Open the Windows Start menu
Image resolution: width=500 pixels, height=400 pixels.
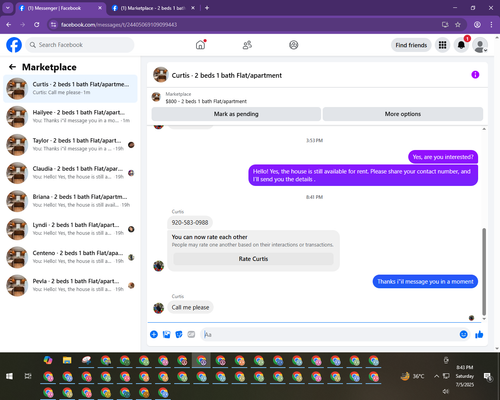click(x=9, y=376)
